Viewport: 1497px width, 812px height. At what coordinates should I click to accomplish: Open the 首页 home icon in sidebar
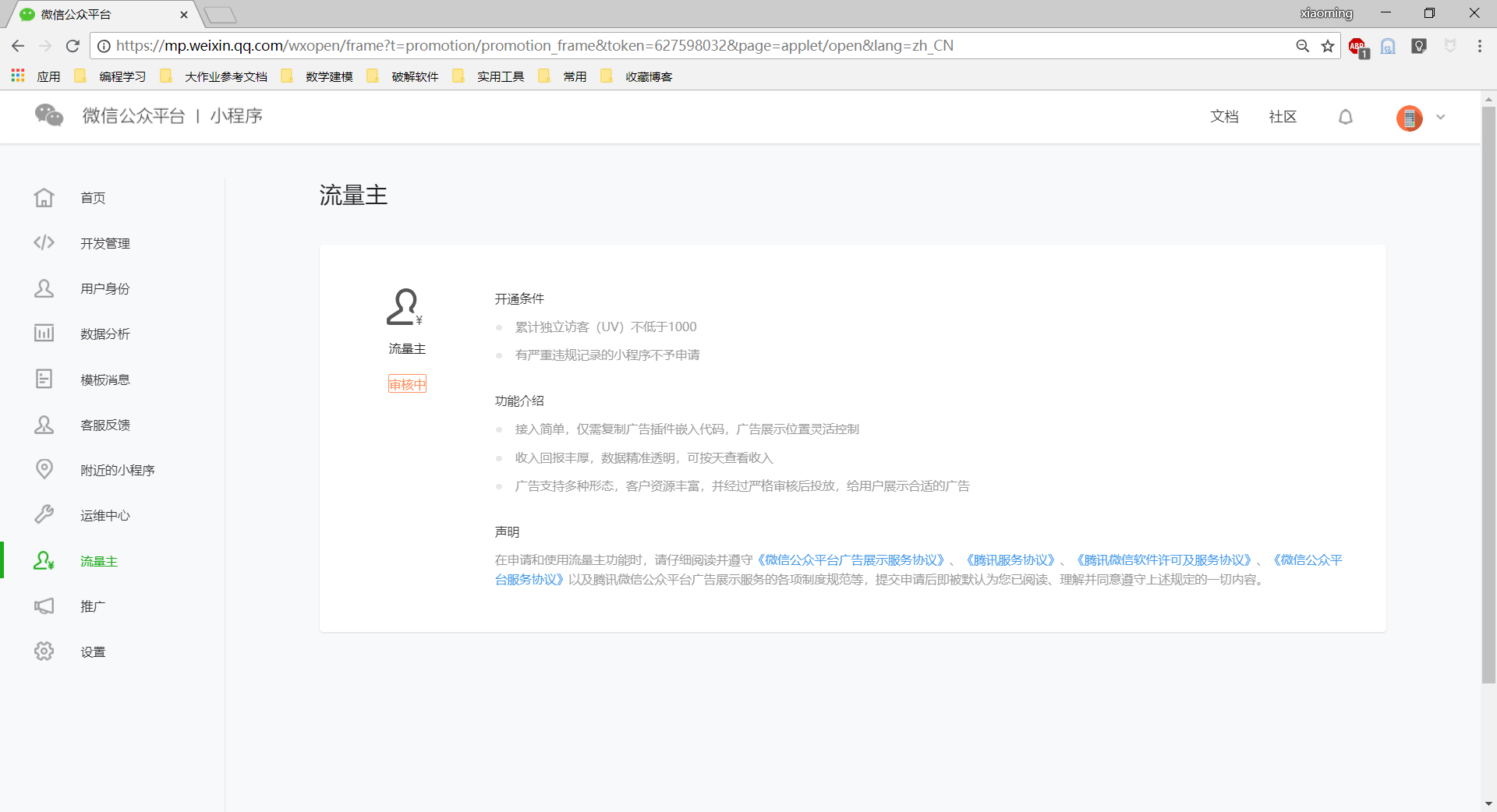click(44, 198)
